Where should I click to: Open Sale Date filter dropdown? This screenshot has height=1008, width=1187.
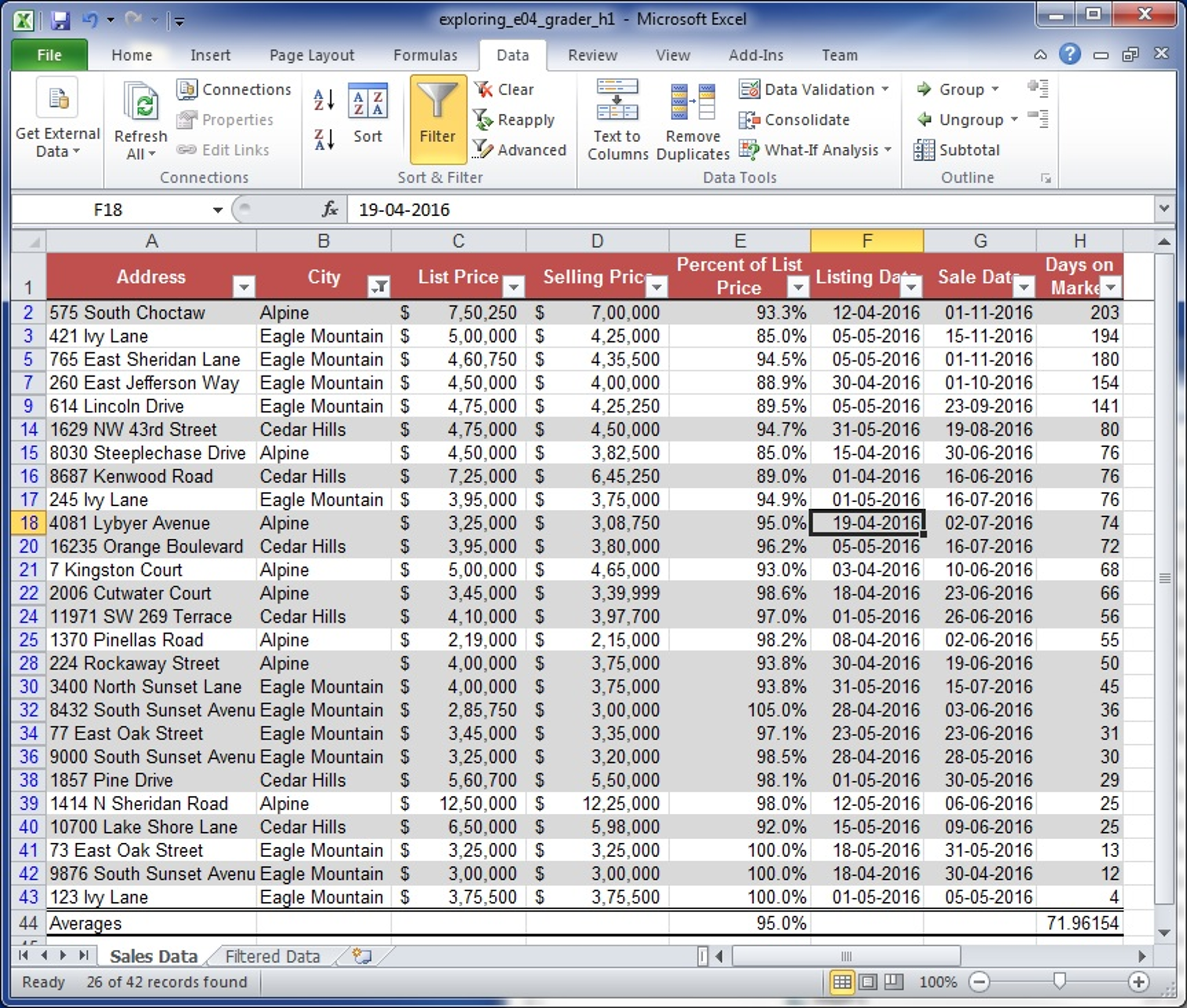pyautogui.click(x=1024, y=287)
